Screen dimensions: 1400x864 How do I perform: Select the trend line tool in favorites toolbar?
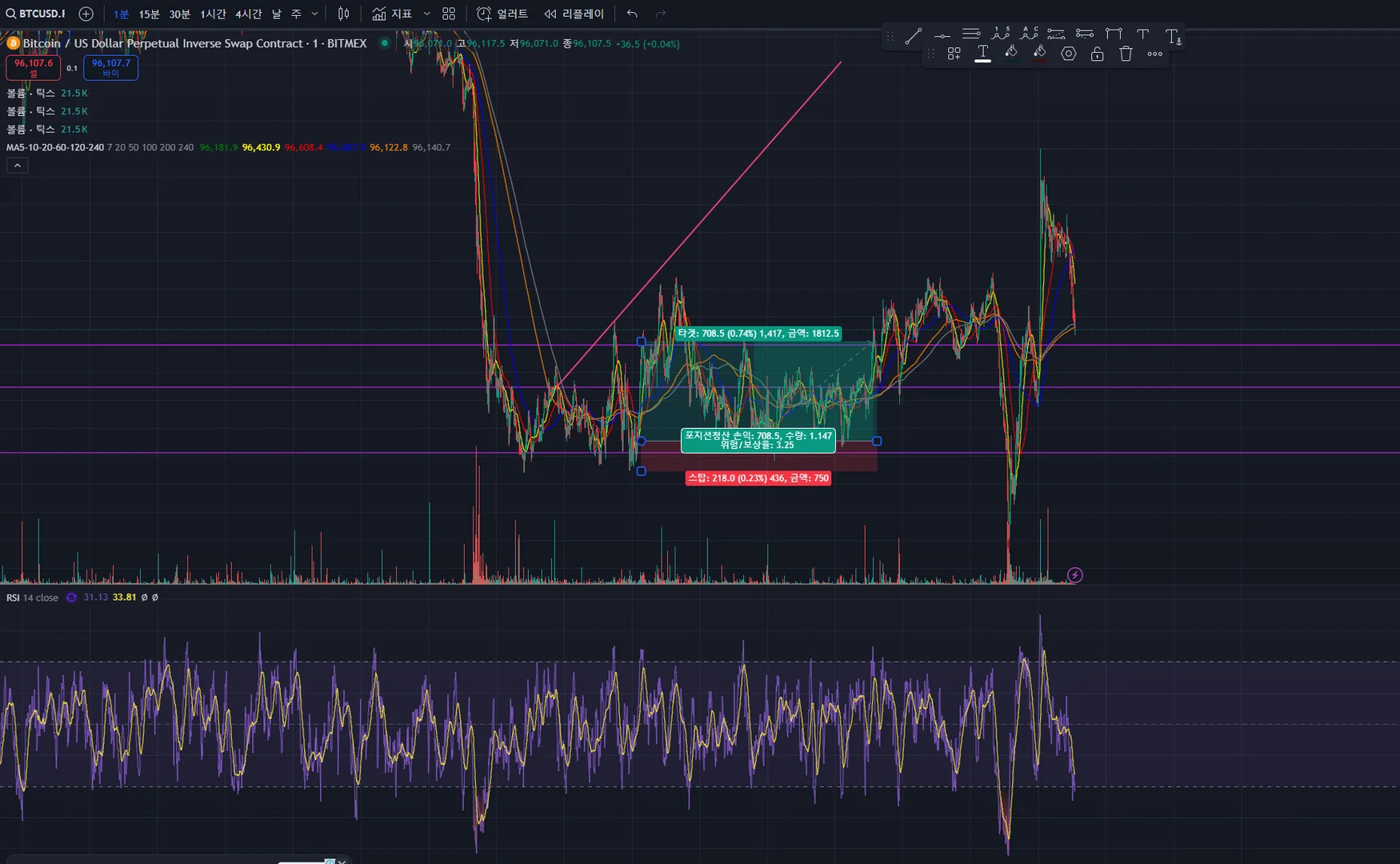[914, 34]
